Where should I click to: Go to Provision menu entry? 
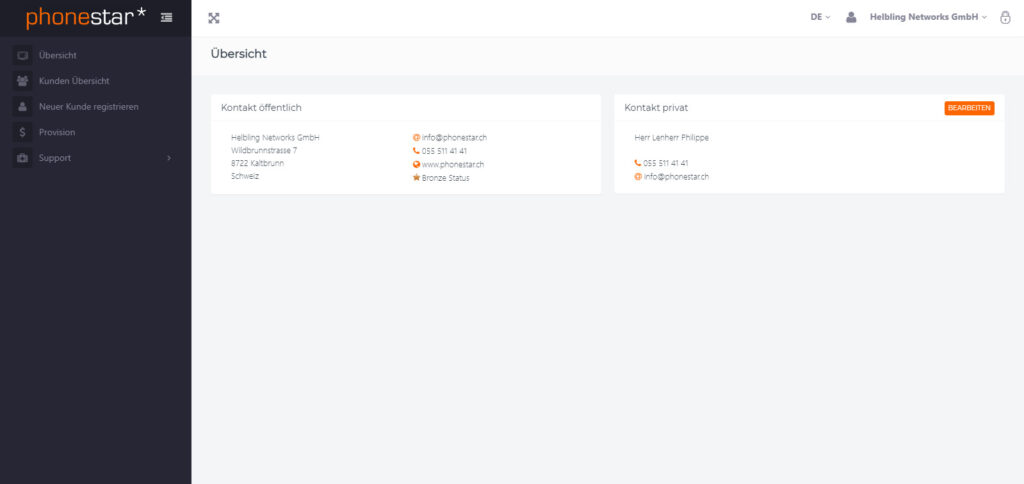point(57,132)
